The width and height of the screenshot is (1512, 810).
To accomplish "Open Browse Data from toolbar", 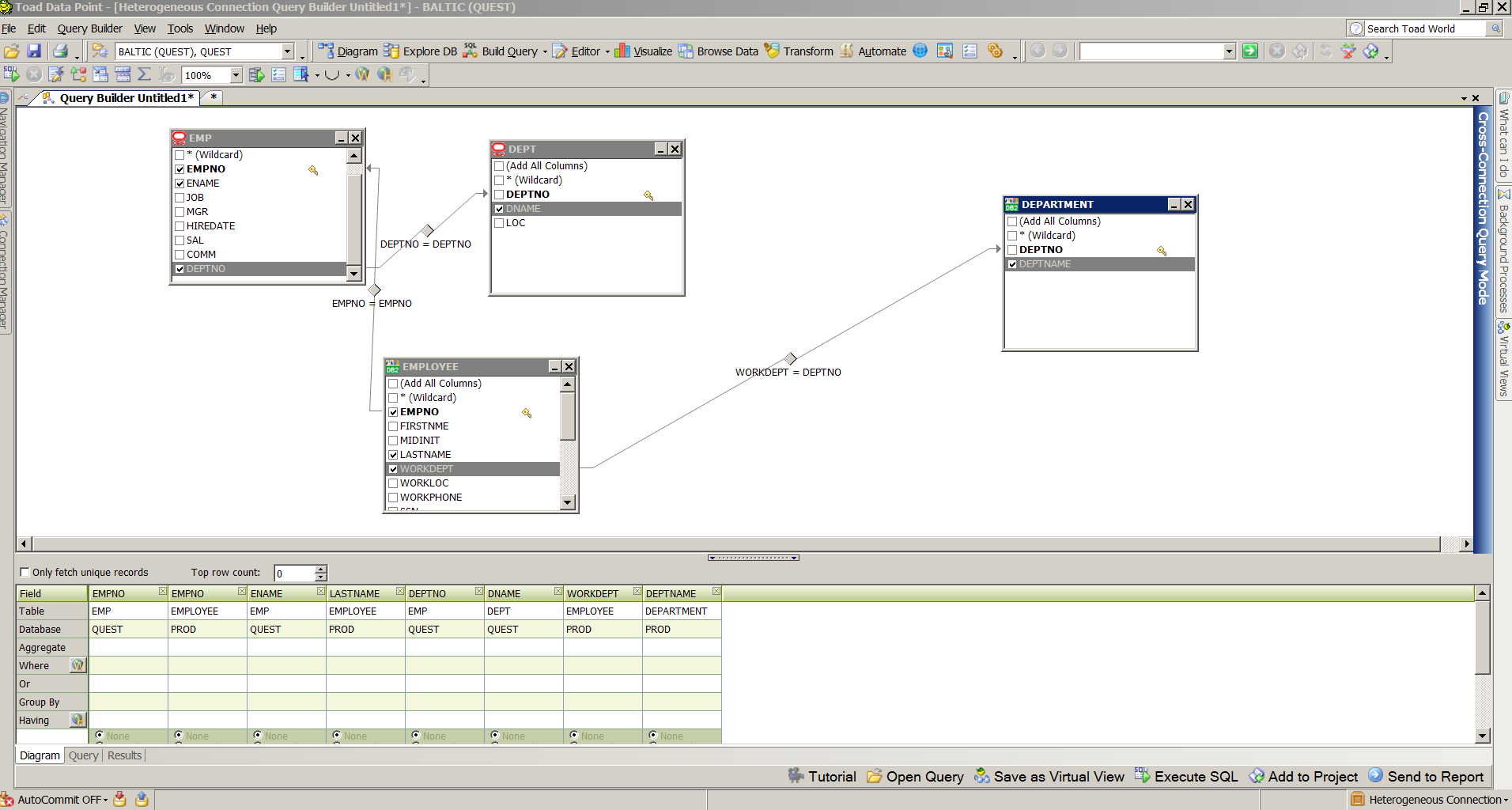I will 718,51.
